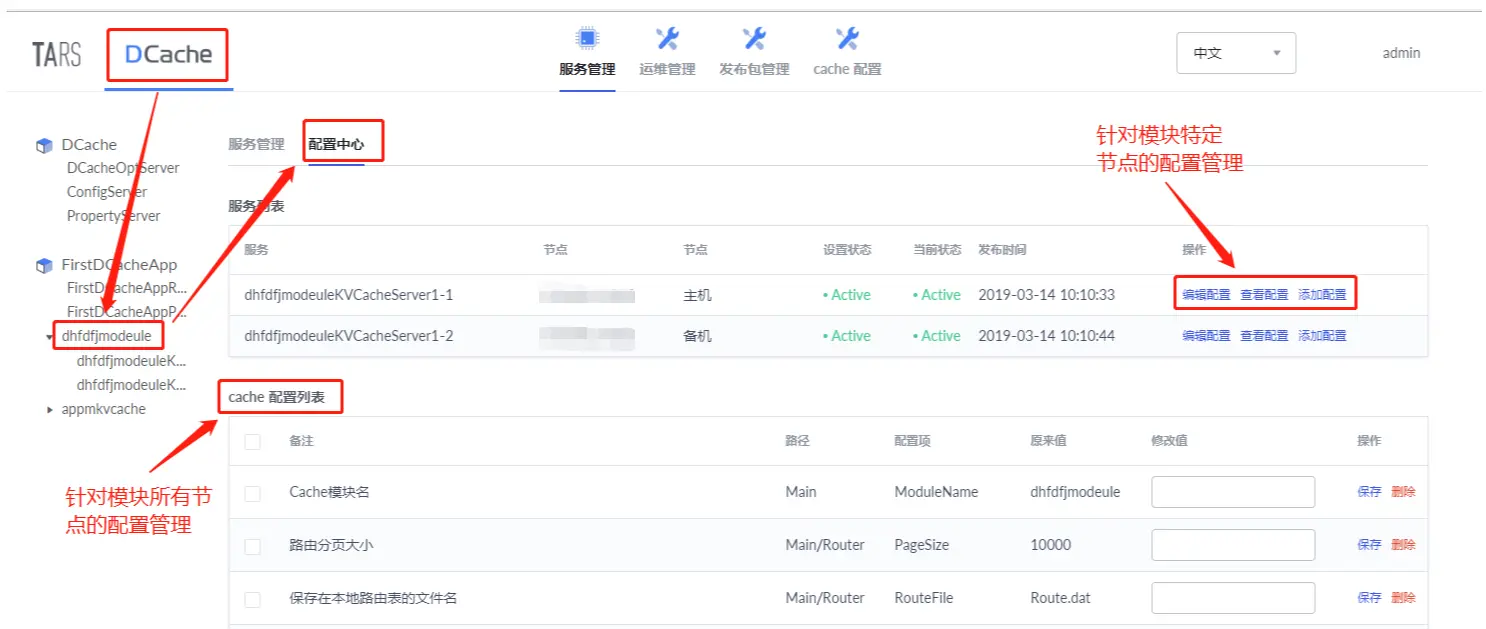Click 添加配置 for KVCacheServer1-1

1322,295
